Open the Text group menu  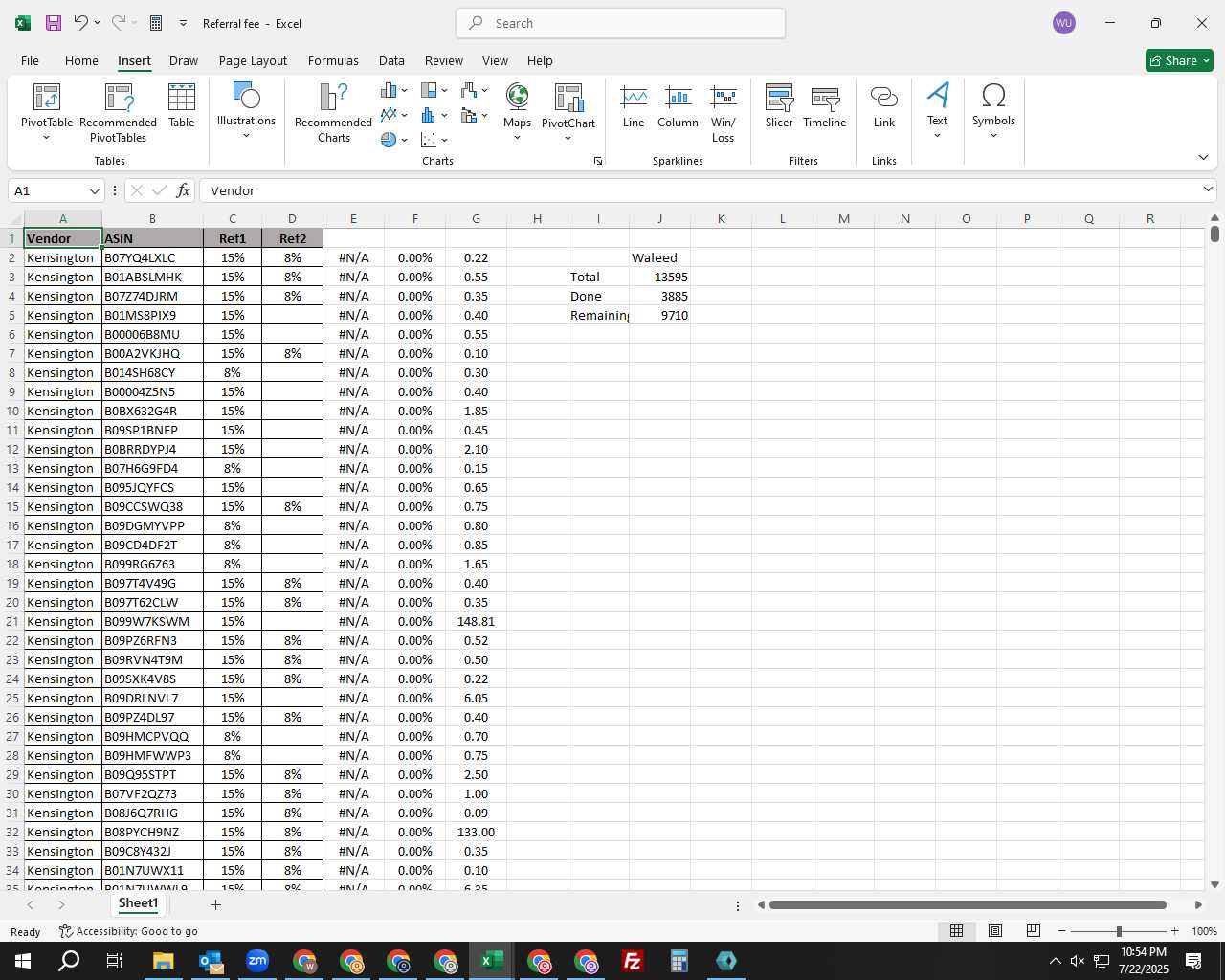pos(938,111)
